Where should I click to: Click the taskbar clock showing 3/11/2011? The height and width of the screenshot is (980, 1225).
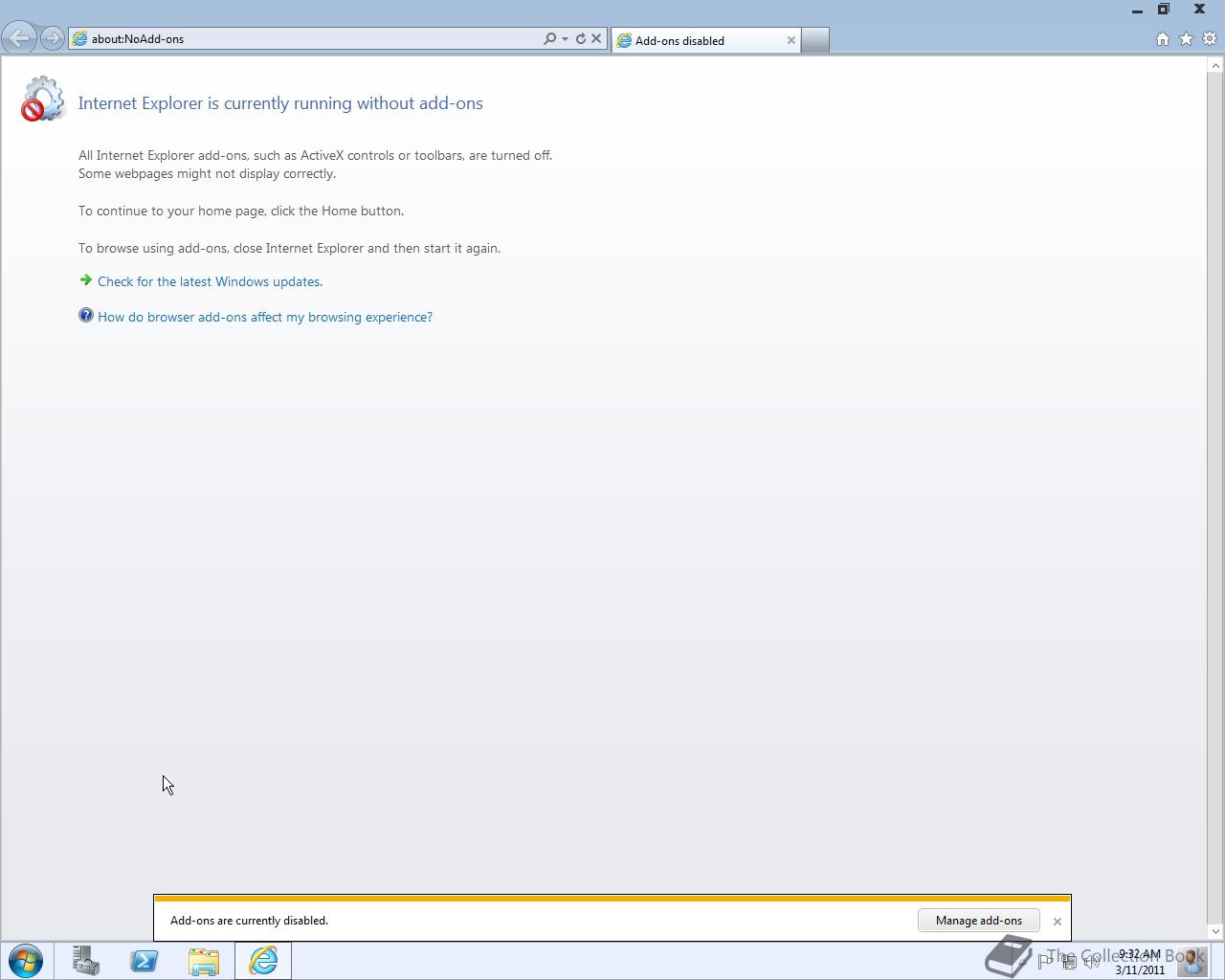[x=1139, y=962]
